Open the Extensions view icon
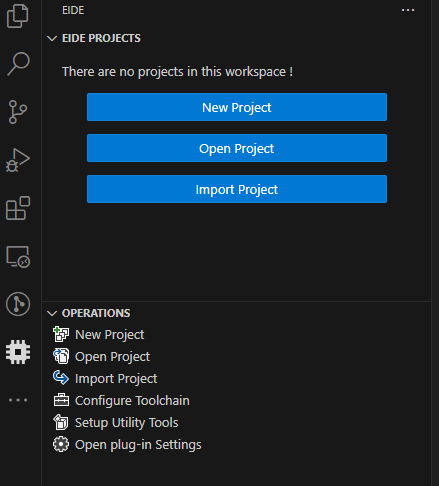 click(x=18, y=208)
